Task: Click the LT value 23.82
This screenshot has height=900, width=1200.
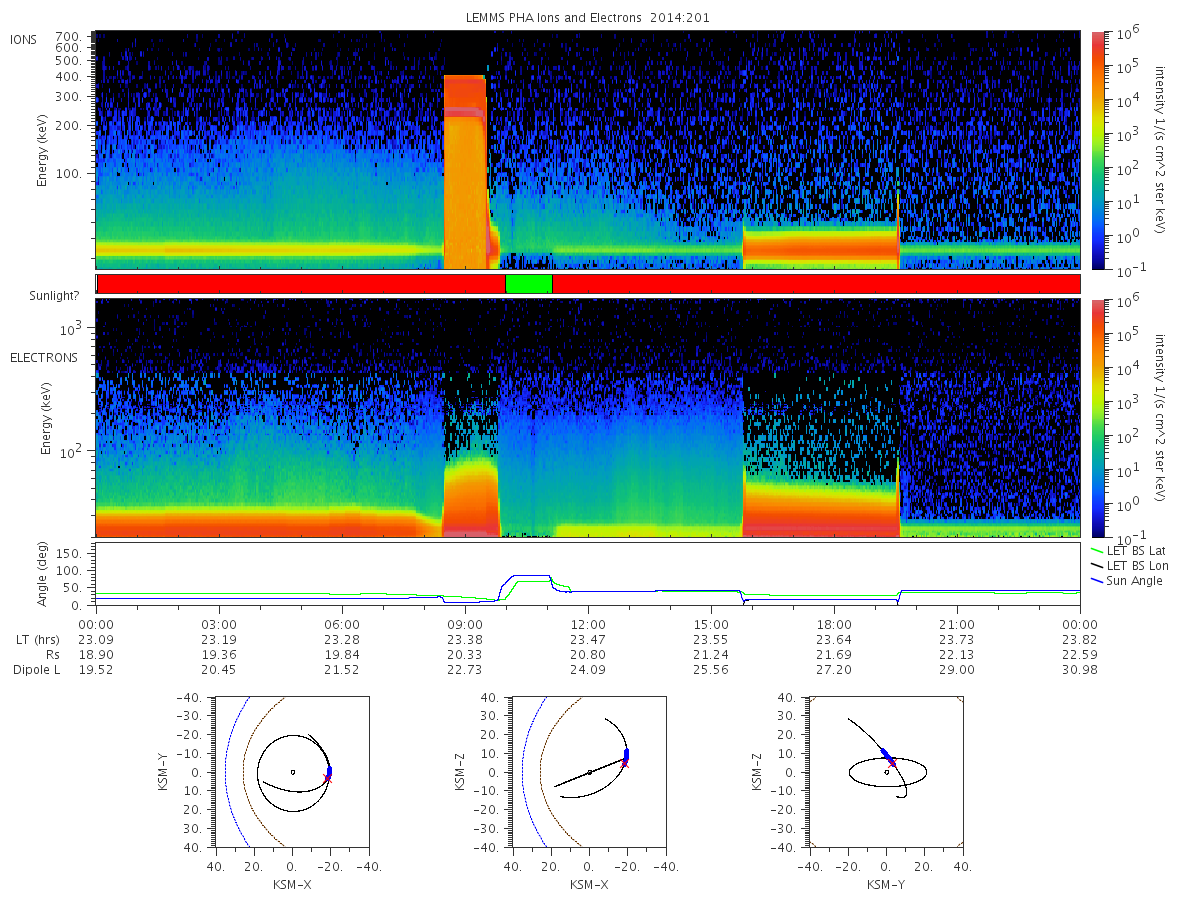Action: pyautogui.click(x=1080, y=640)
